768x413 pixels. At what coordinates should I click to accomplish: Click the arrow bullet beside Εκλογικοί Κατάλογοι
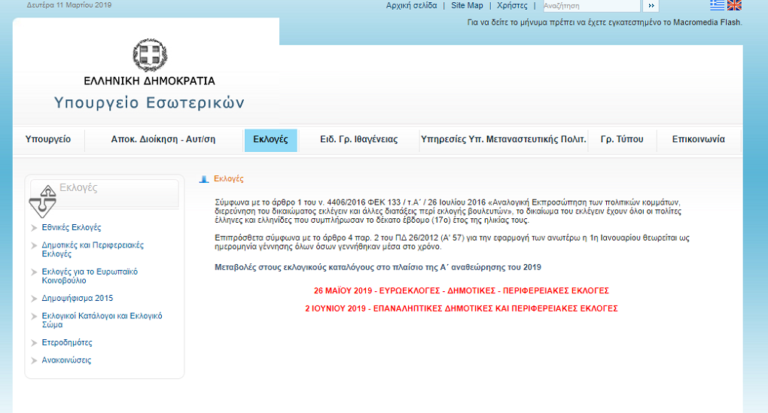point(34,316)
